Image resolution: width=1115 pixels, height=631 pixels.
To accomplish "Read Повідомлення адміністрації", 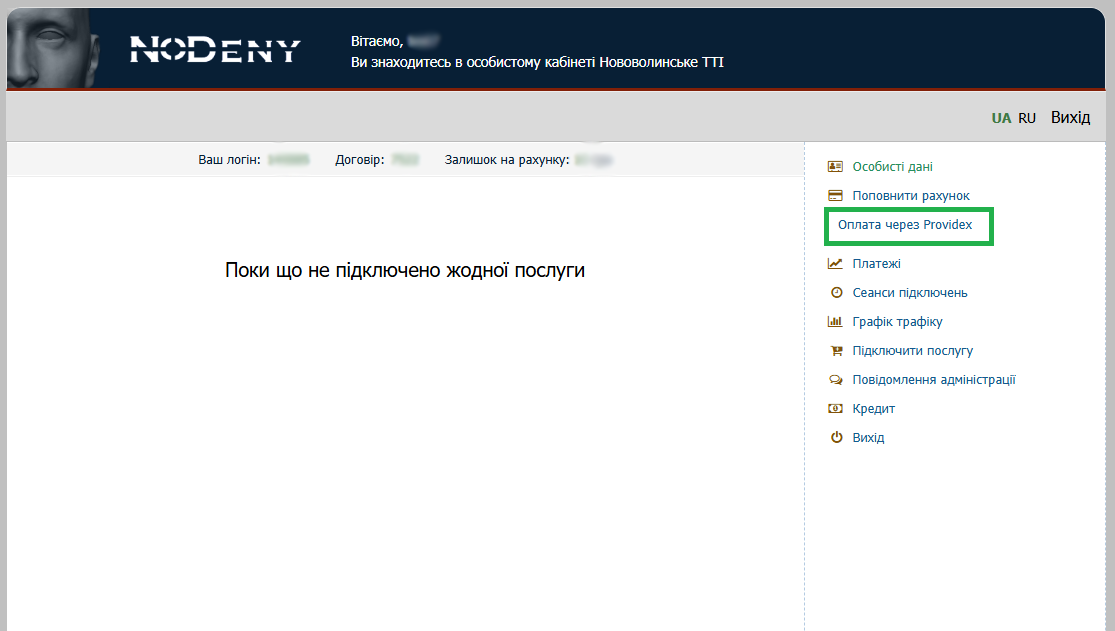I will [x=934, y=380].
